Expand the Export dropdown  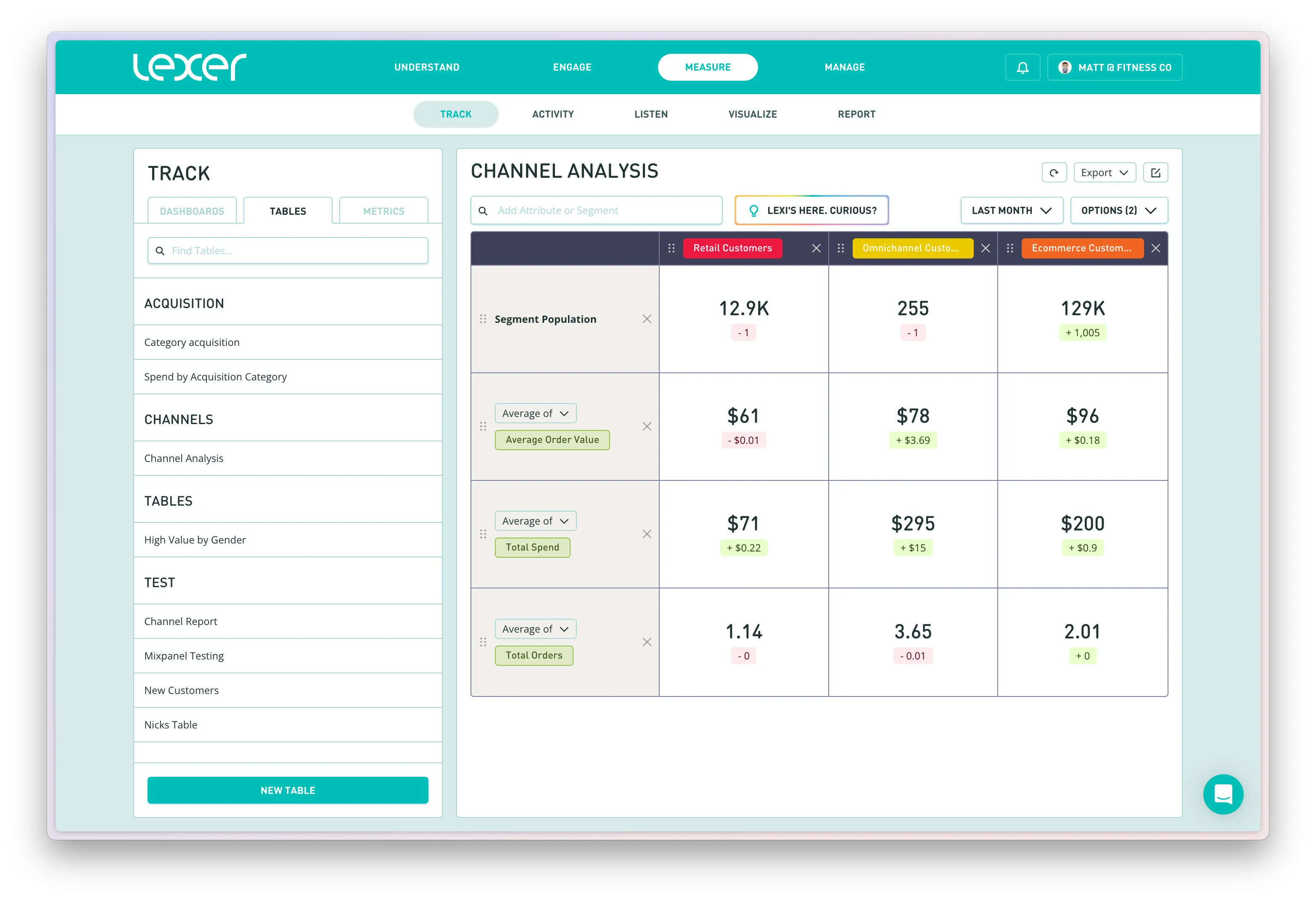point(1104,173)
